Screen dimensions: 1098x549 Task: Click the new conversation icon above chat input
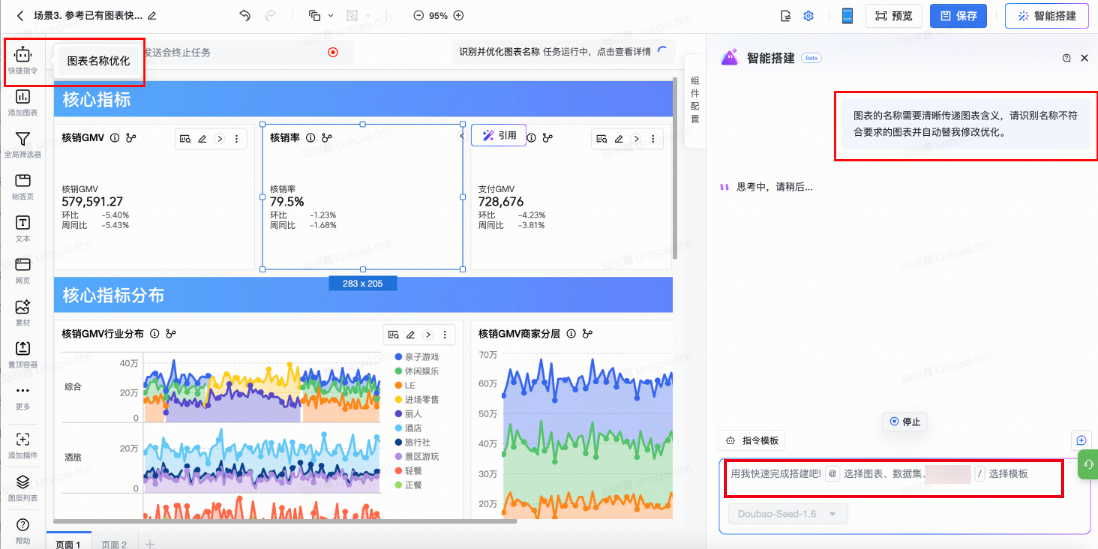[1080, 440]
